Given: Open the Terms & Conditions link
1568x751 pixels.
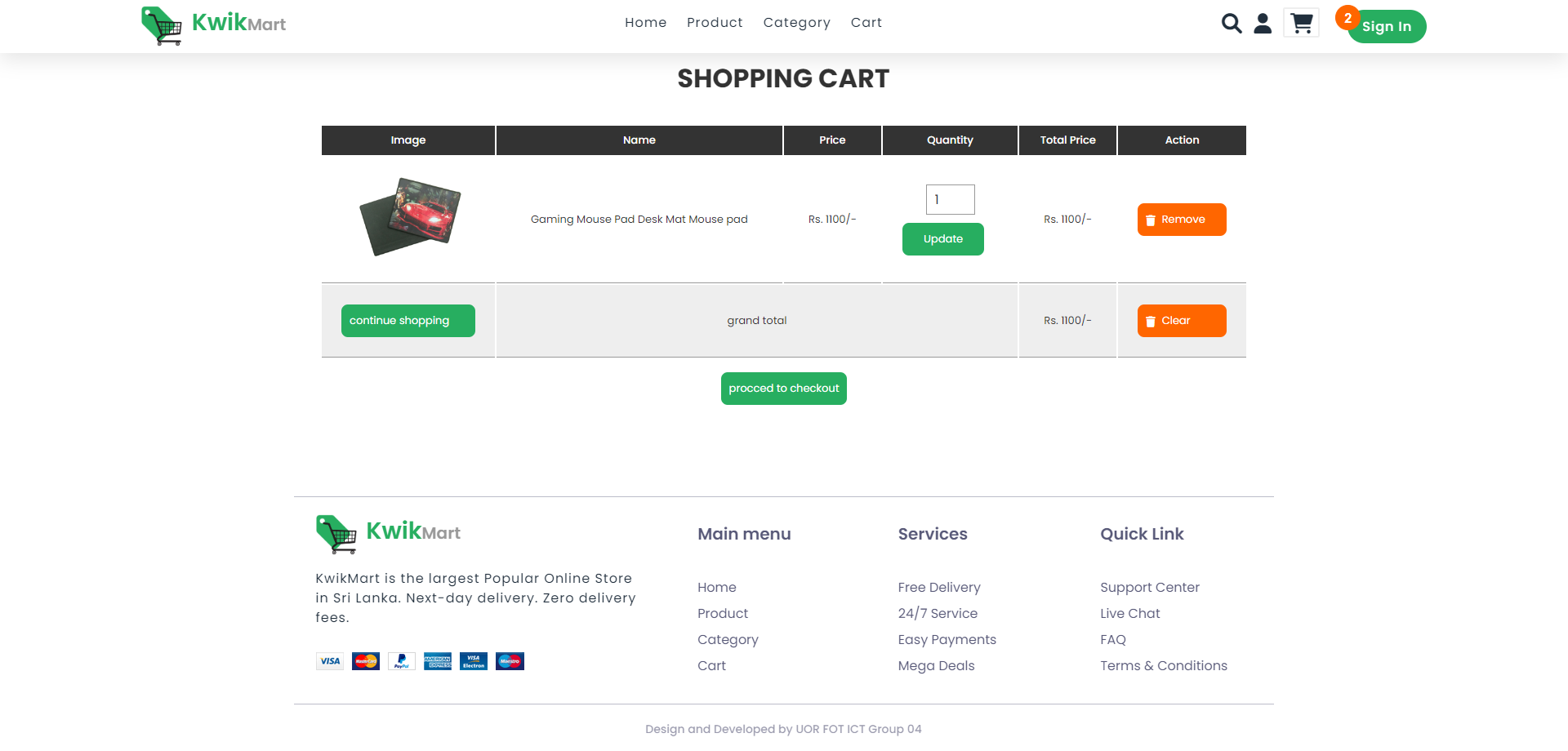Looking at the screenshot, I should tap(1163, 665).
